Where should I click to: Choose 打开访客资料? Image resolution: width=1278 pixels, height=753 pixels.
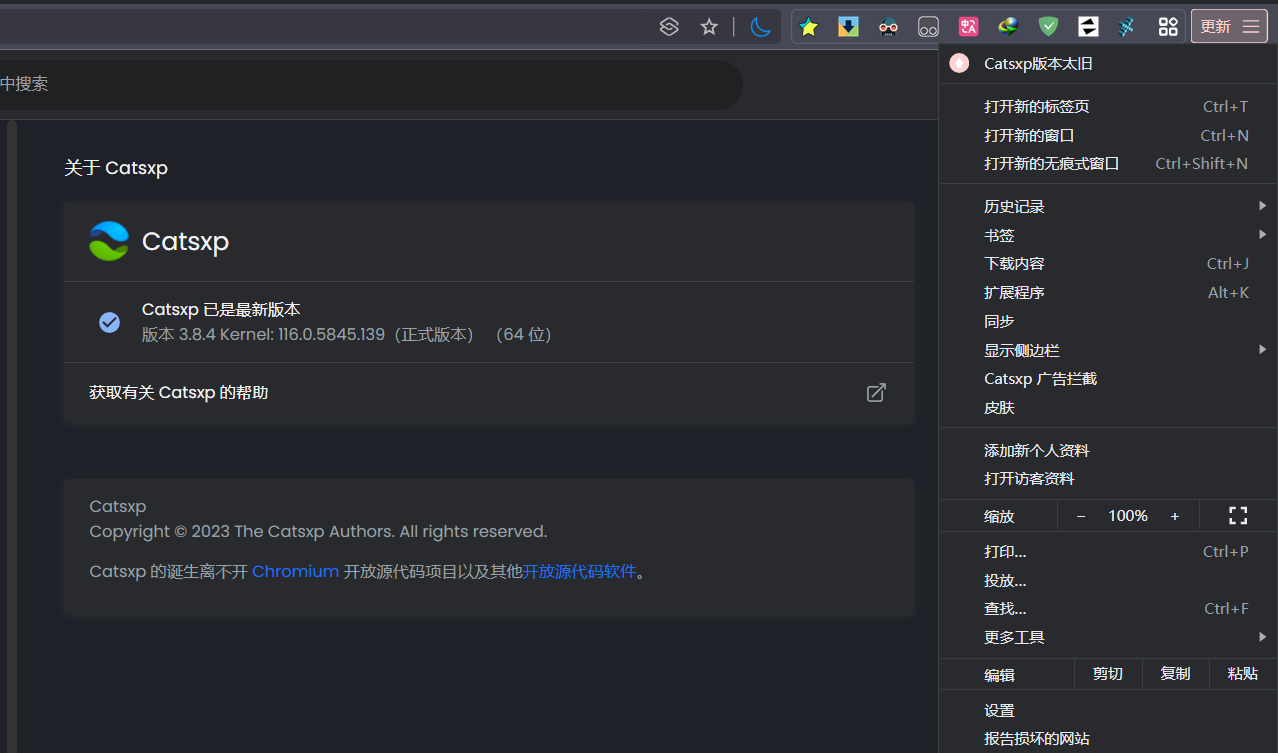1108,479
